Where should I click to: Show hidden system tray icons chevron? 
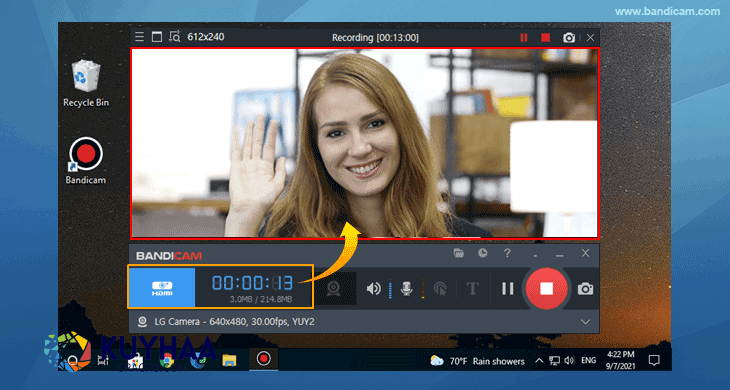click(539, 361)
